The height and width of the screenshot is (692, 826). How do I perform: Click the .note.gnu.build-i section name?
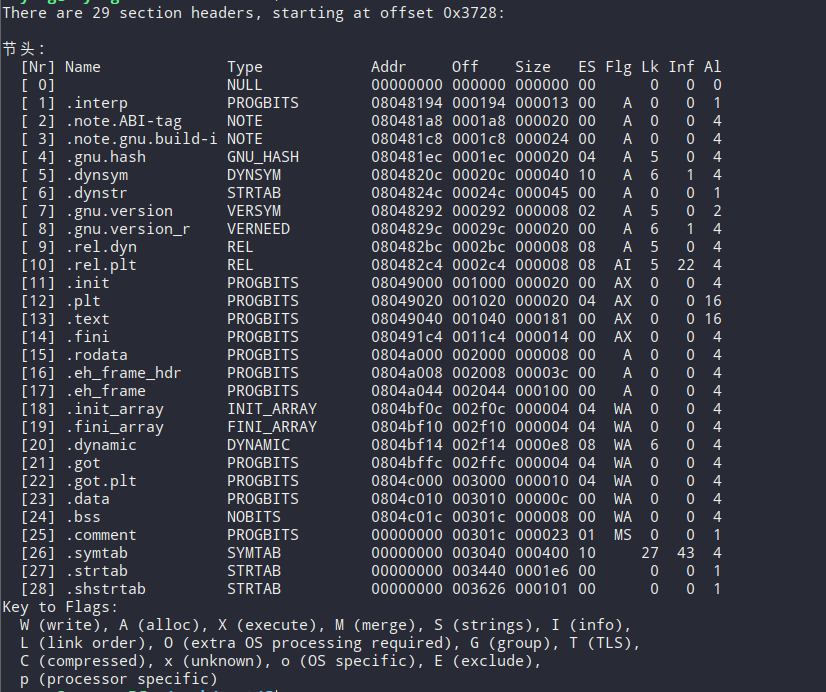pyautogui.click(x=141, y=139)
